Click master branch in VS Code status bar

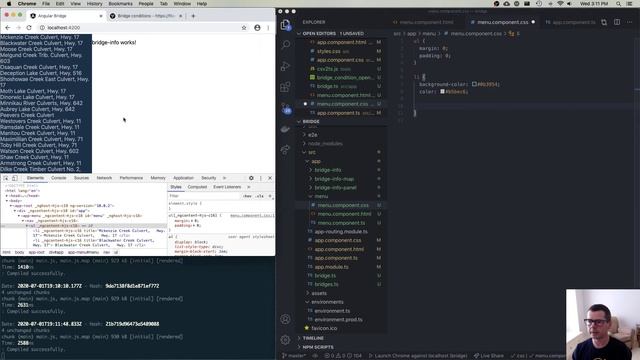point(295,356)
